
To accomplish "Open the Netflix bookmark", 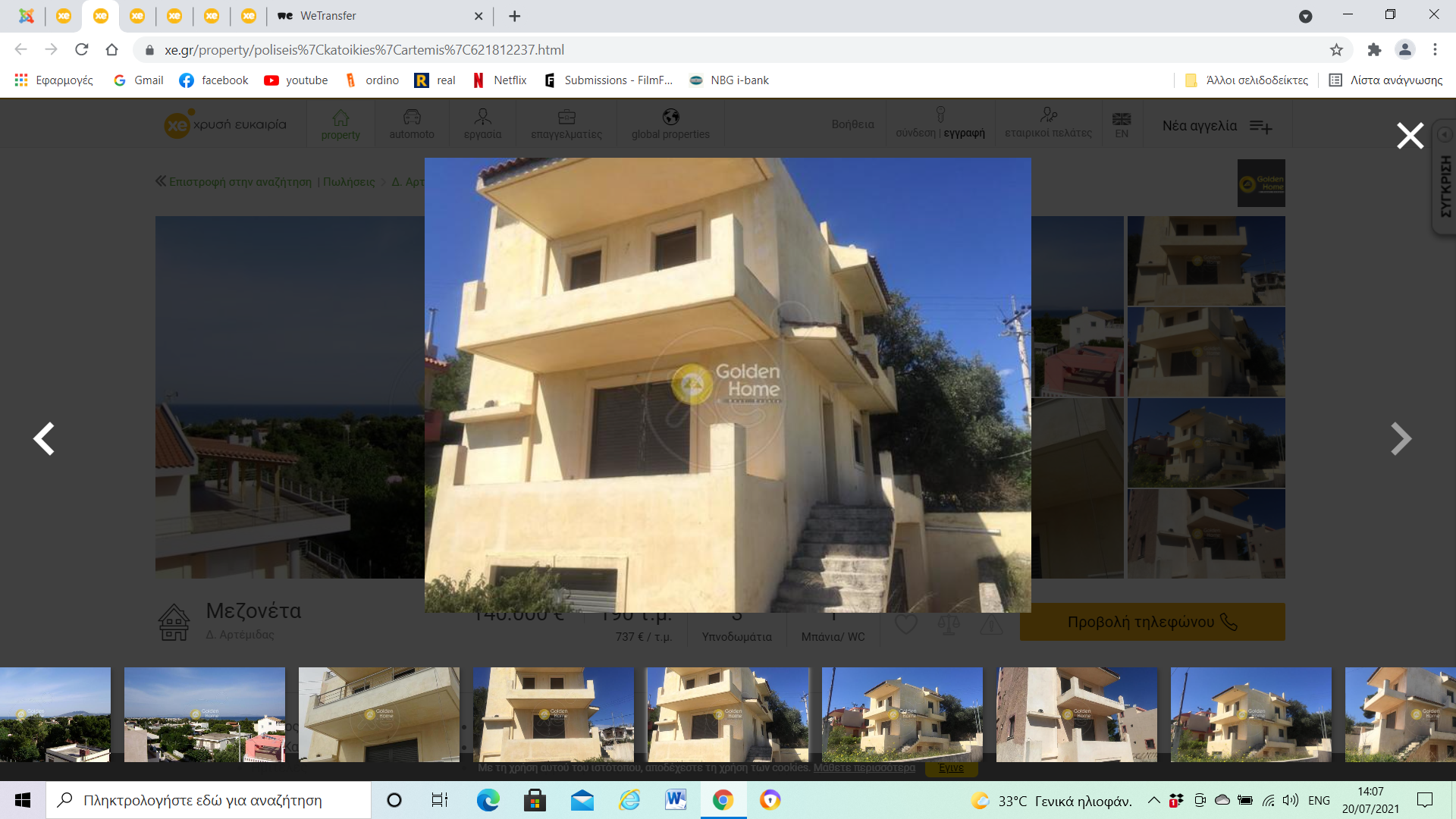I will 500,80.
